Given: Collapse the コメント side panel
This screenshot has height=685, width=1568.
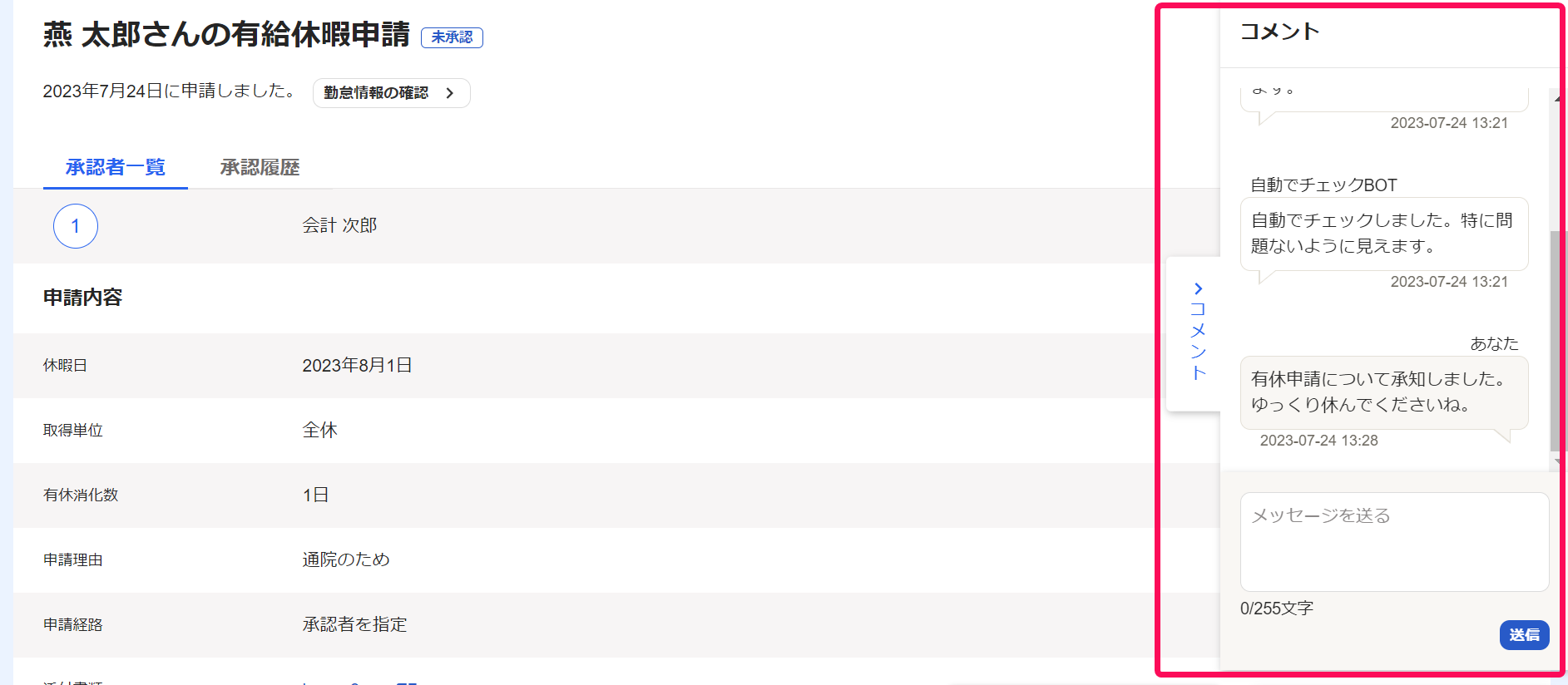Looking at the screenshot, I should [1194, 333].
